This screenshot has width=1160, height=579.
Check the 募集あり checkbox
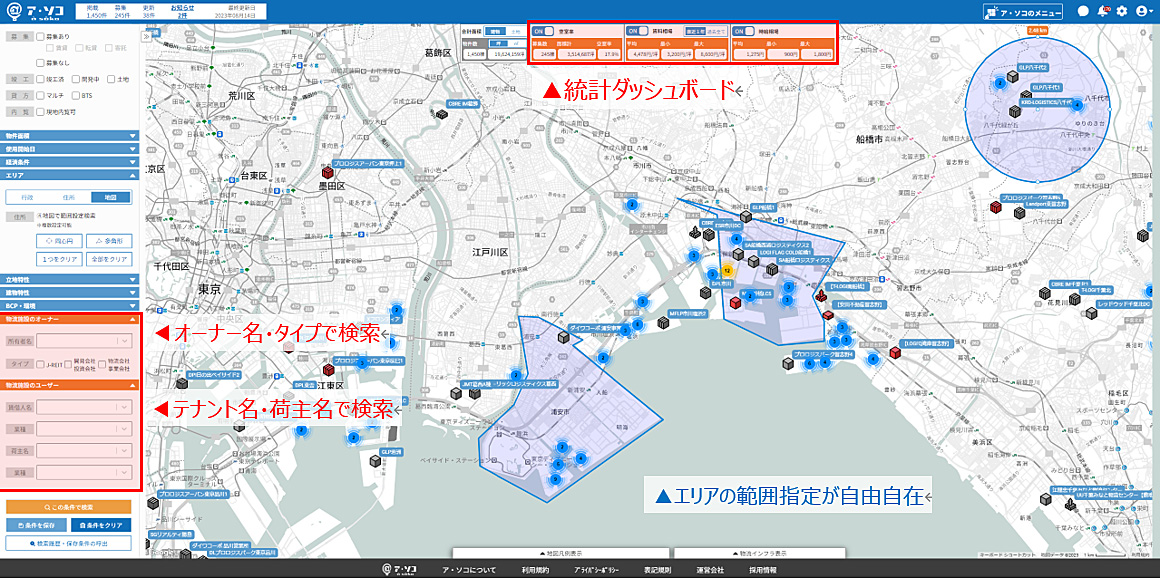[41, 35]
